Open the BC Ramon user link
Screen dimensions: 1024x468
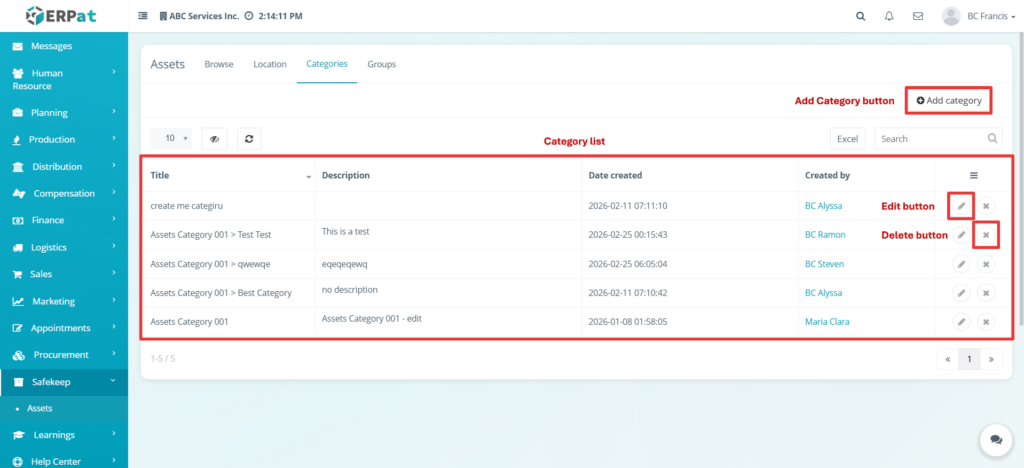(825, 235)
